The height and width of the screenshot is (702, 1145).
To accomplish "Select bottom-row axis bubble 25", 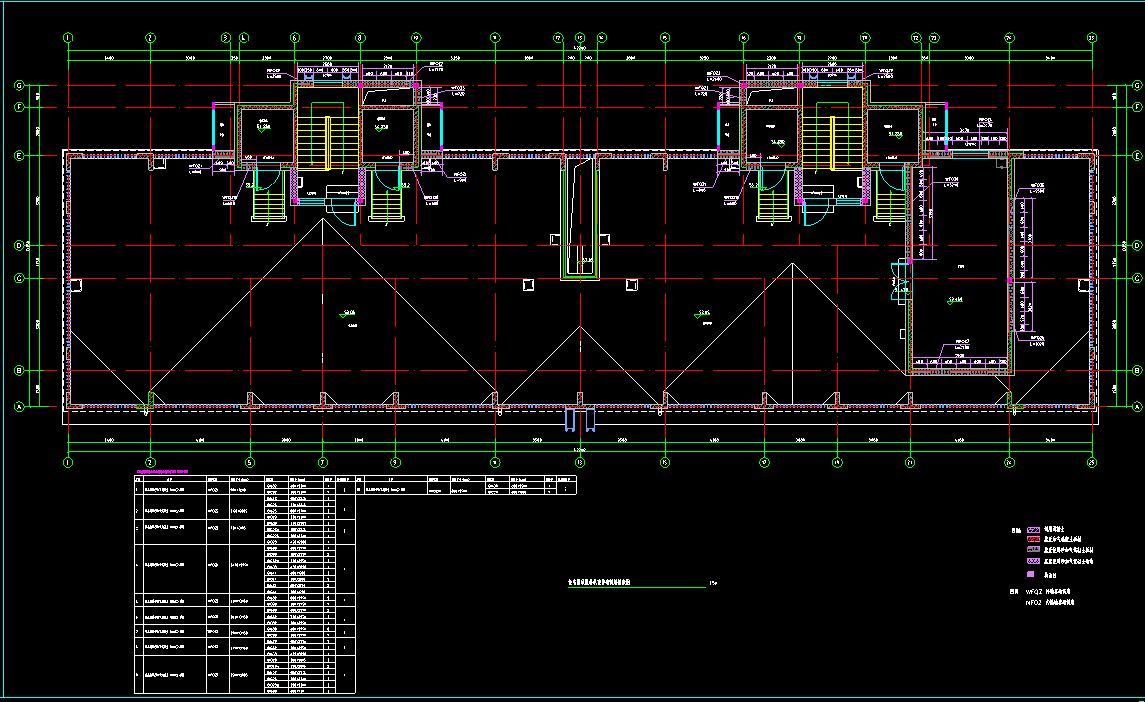I will 1092,462.
